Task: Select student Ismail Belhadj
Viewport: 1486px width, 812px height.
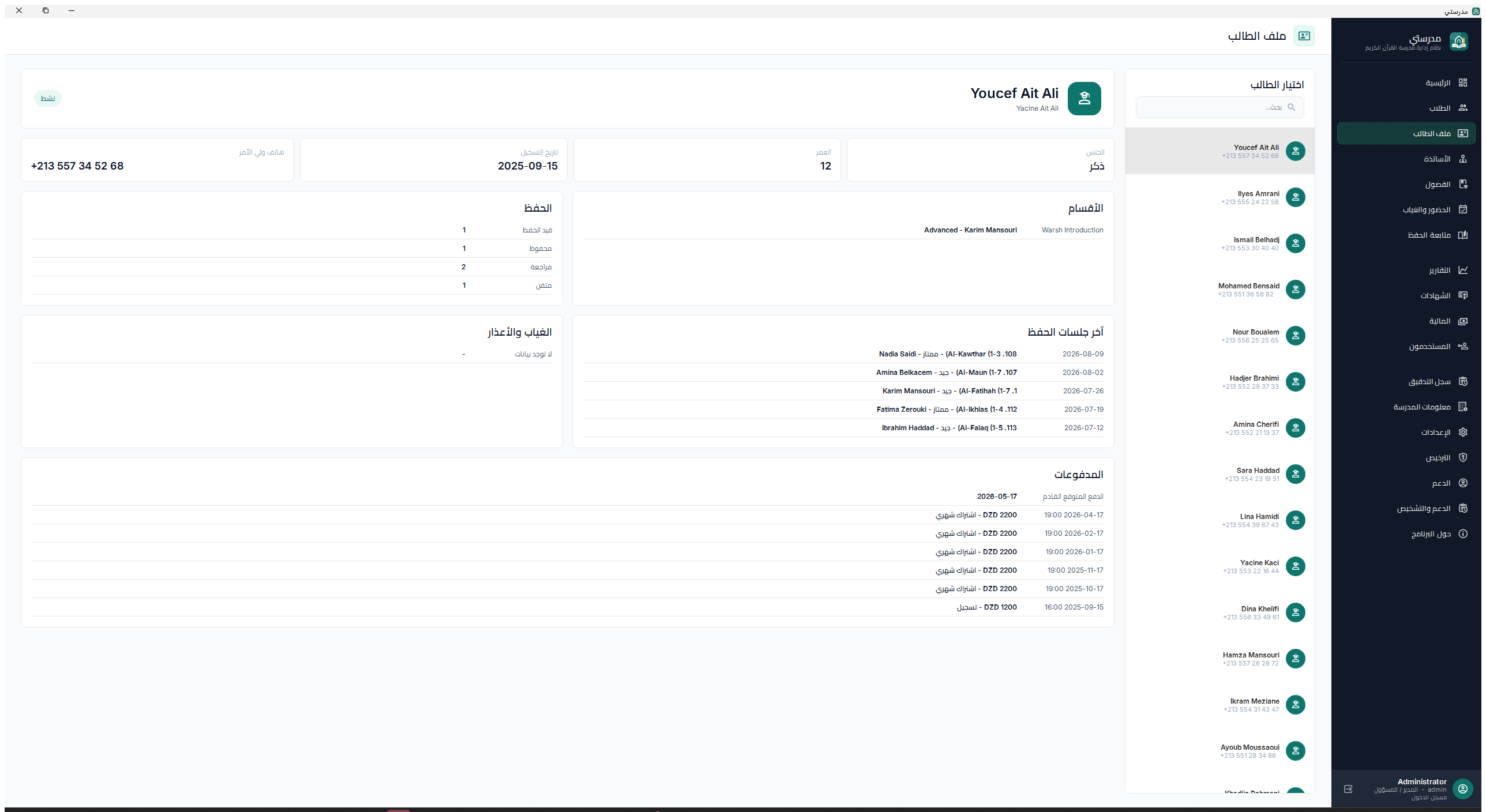Action: coord(1219,243)
